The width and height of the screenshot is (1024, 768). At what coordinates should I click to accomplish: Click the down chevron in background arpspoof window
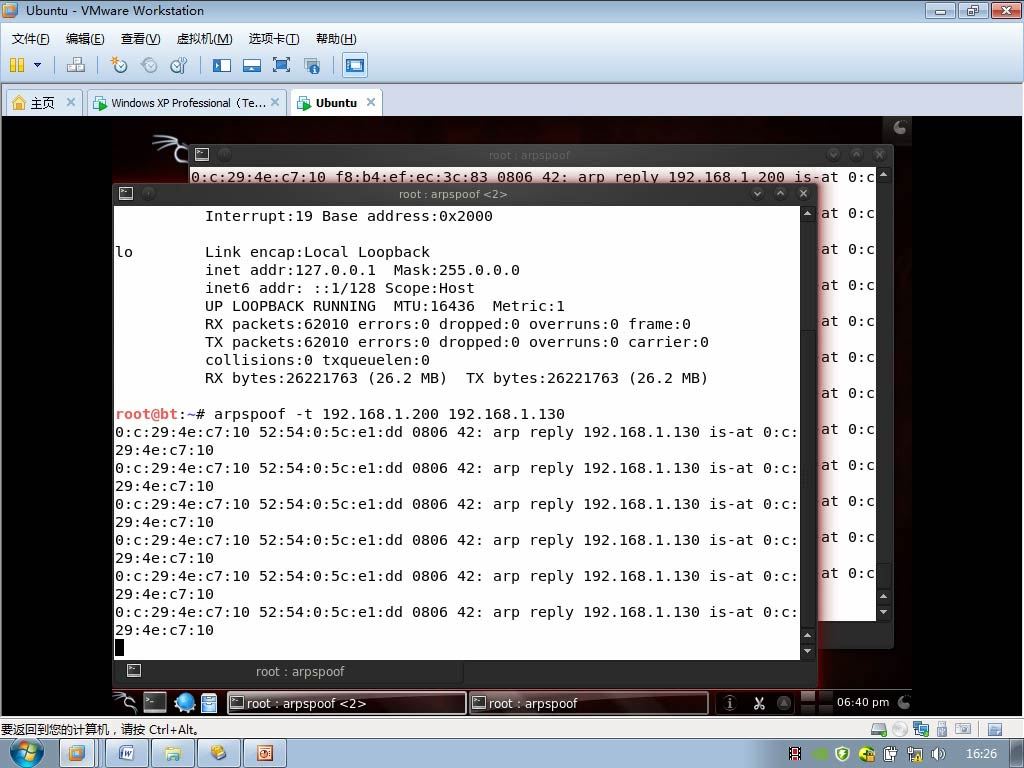pyautogui.click(x=833, y=155)
